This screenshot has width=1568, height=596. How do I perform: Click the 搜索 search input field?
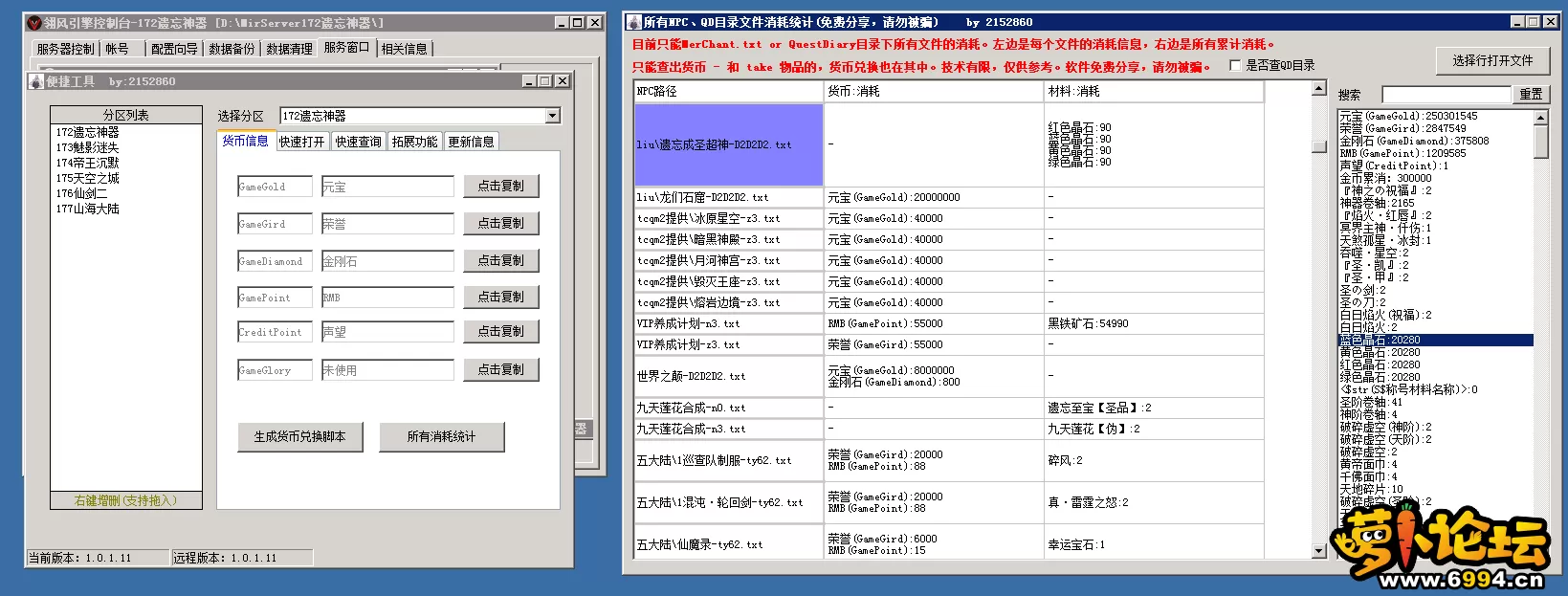tap(1447, 95)
